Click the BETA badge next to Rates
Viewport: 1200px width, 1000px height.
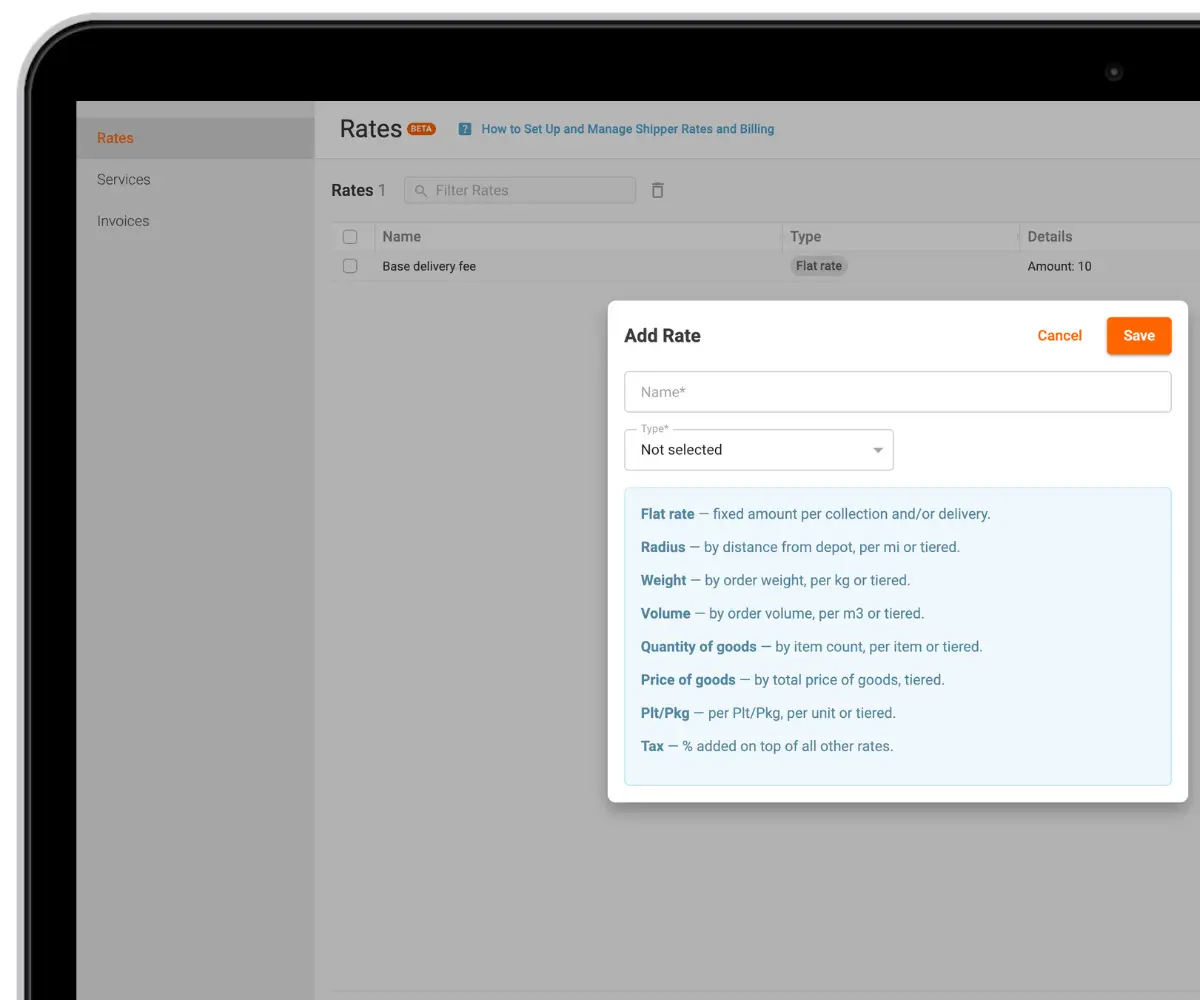(422, 128)
